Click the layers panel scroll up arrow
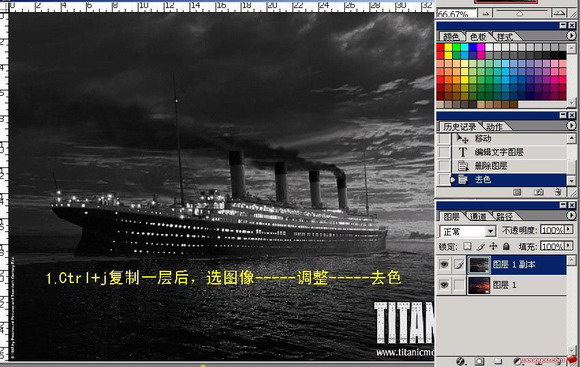 point(571,260)
